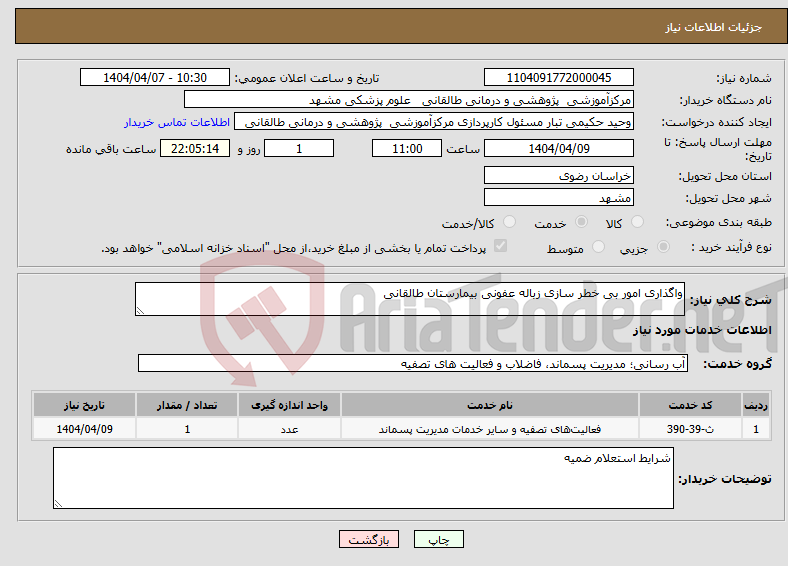Click the province field خراسان رضوی
Image resolution: width=788 pixels, height=566 pixels.
[x=558, y=175]
